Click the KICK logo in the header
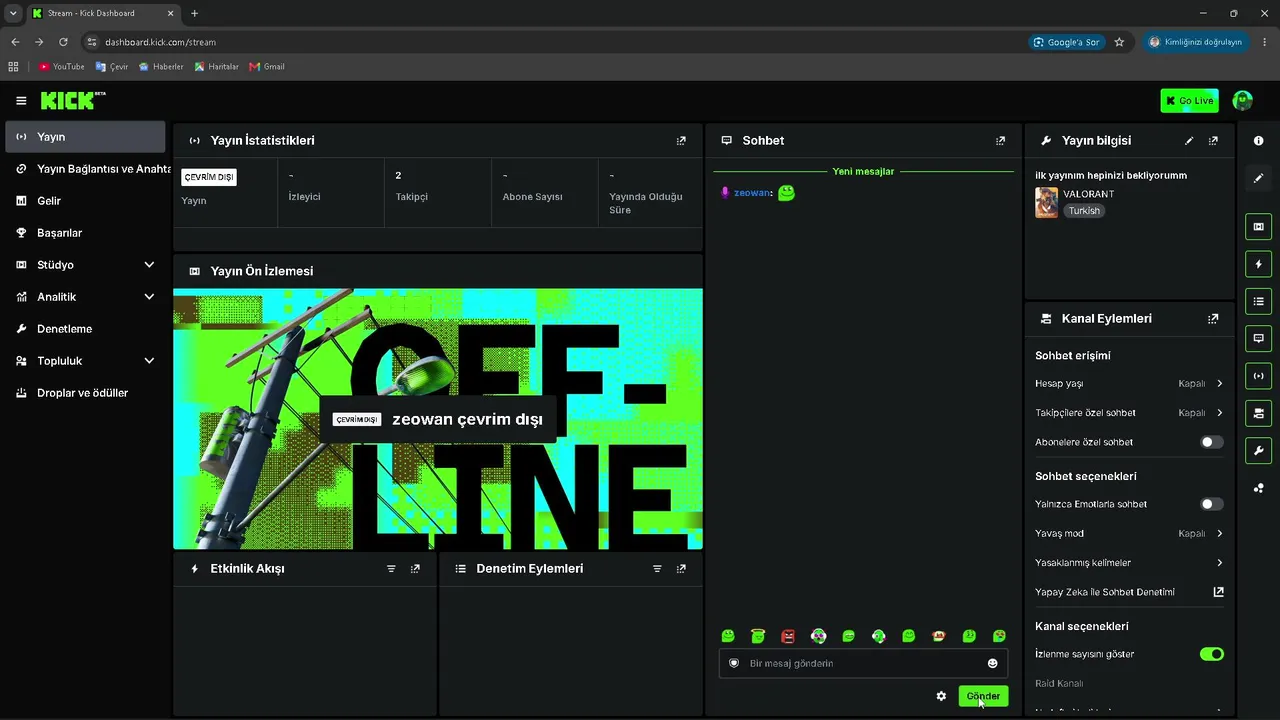The image size is (1280, 720). [x=73, y=100]
